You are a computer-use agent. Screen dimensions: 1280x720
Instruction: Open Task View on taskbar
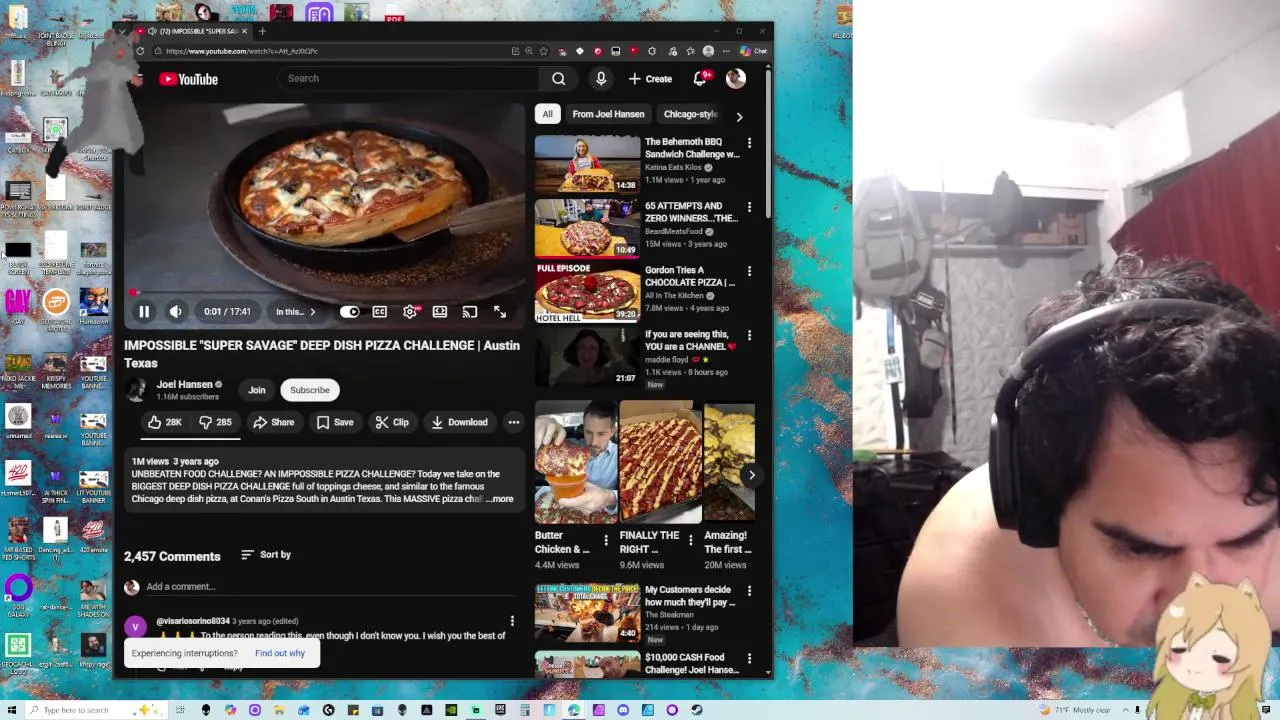[x=181, y=710]
